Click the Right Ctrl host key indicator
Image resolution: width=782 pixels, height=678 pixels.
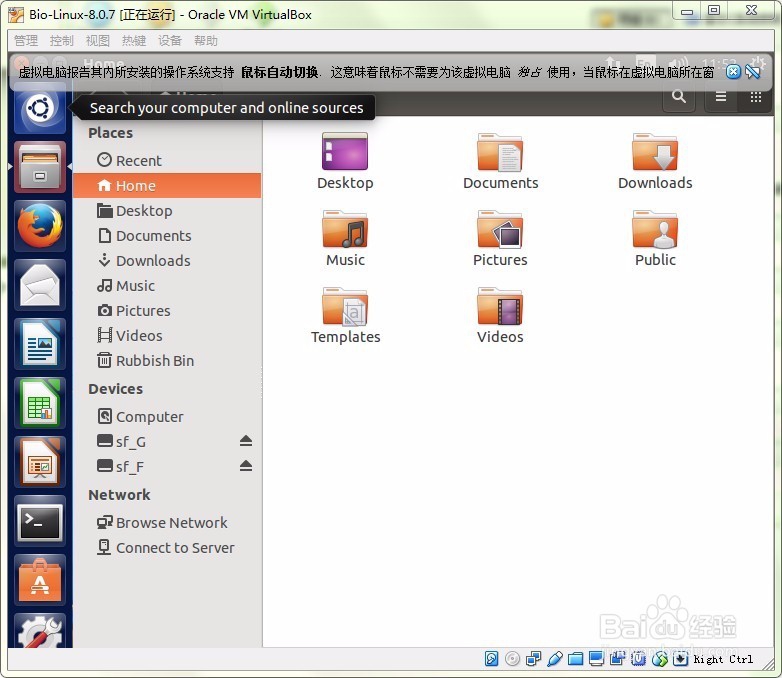(x=723, y=659)
